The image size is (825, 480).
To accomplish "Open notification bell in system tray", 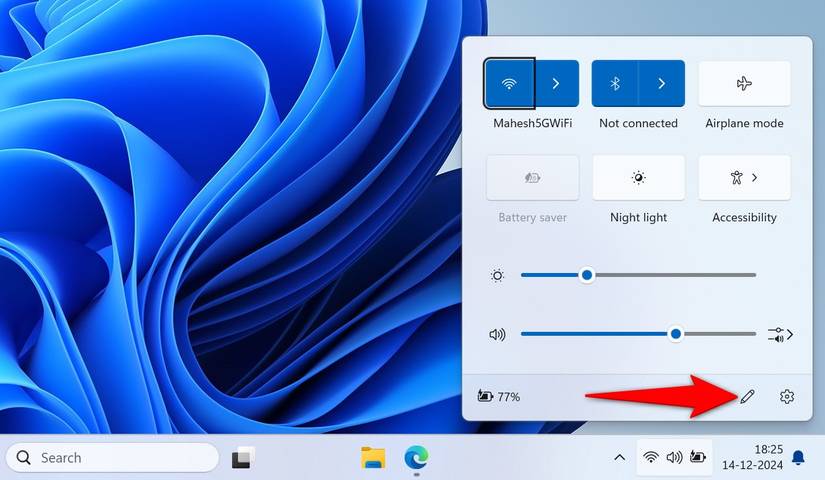I will (x=798, y=457).
